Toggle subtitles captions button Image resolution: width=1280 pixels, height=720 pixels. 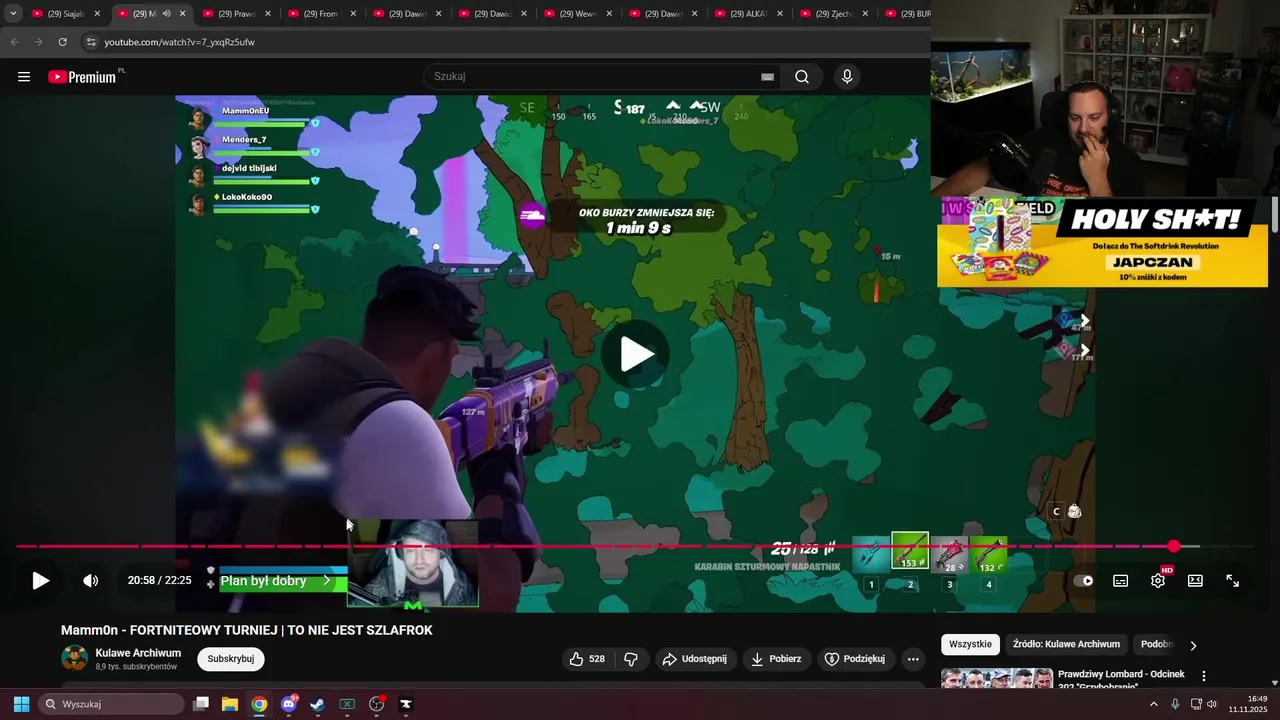pos(1121,581)
